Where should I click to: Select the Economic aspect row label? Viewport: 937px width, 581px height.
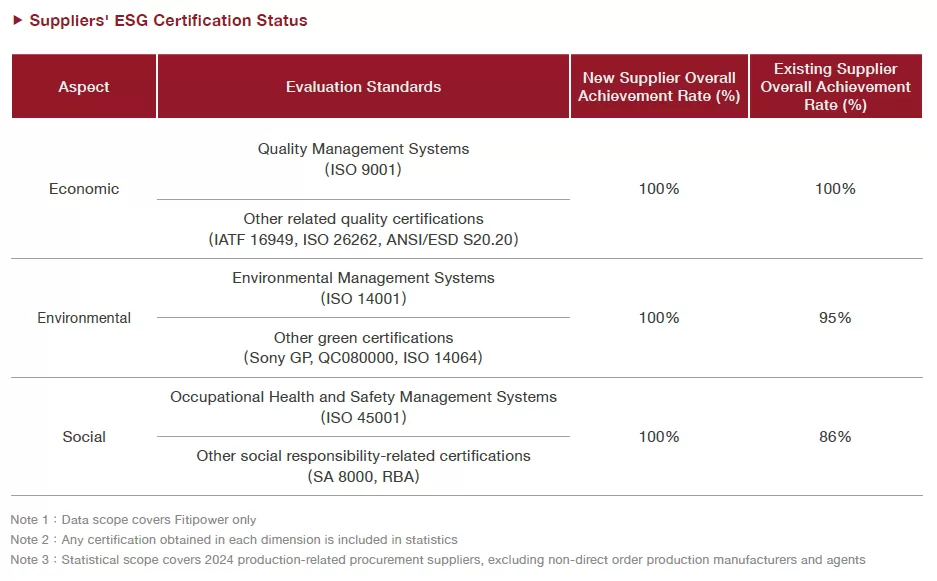(x=84, y=189)
